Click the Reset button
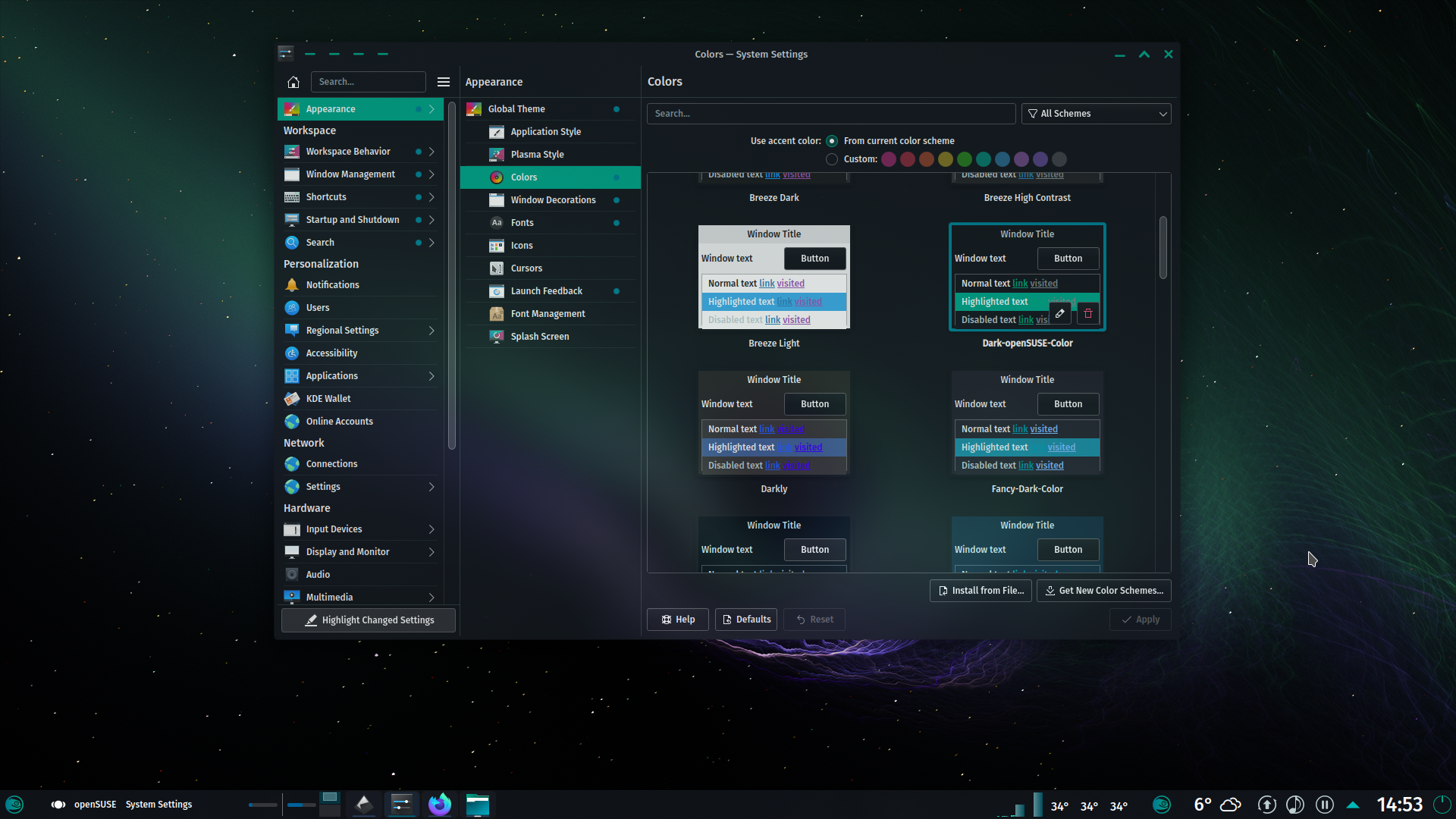Image resolution: width=1456 pixels, height=819 pixels. 814,620
